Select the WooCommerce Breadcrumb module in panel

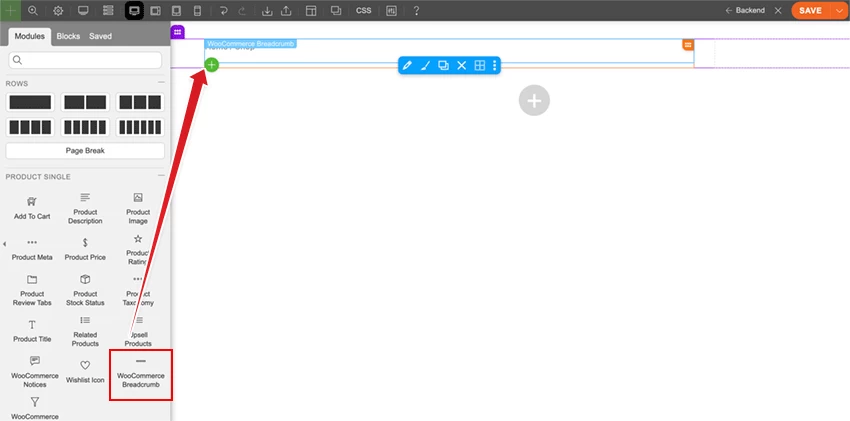click(x=141, y=375)
